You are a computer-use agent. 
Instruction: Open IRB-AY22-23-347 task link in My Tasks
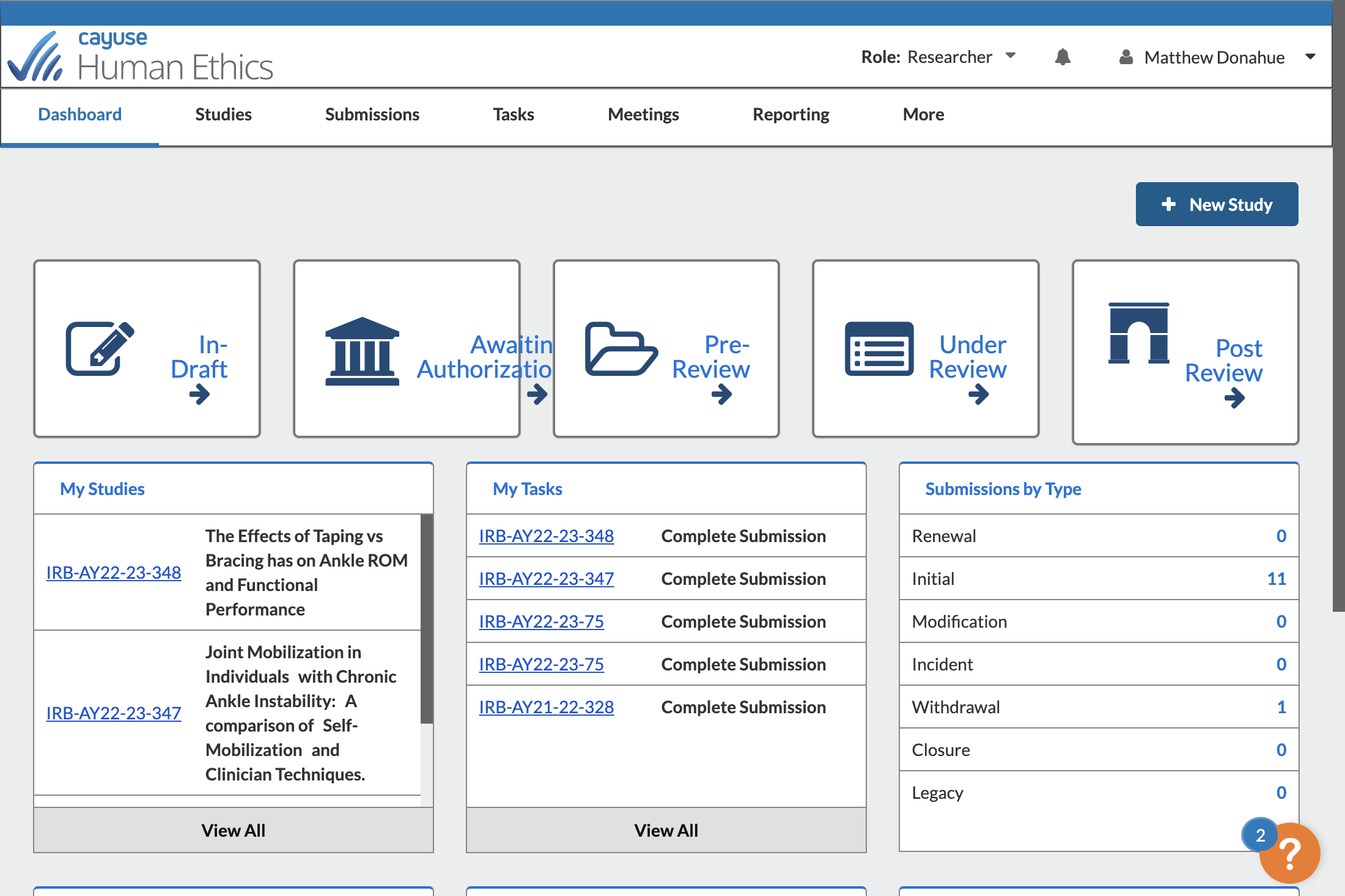pyautogui.click(x=547, y=579)
